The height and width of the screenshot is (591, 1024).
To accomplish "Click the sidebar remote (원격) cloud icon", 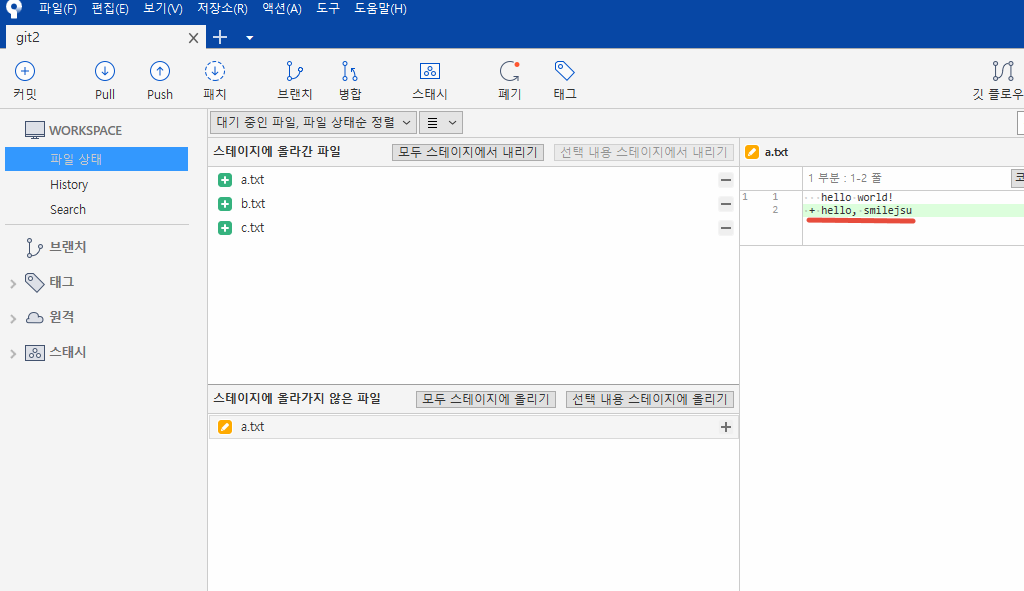I will [x=35, y=317].
